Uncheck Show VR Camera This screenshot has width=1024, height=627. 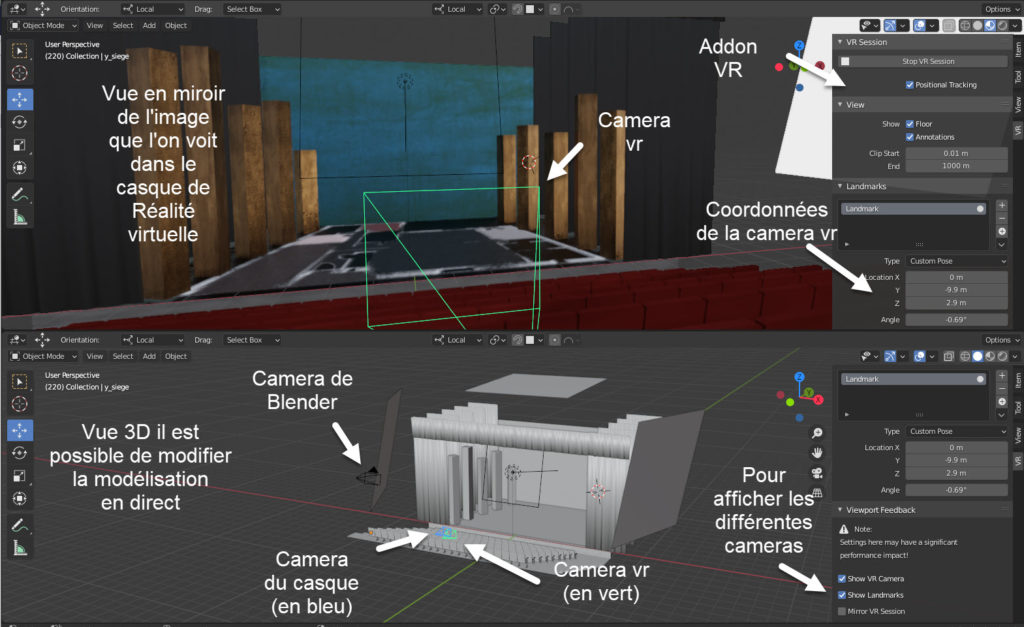[842, 579]
